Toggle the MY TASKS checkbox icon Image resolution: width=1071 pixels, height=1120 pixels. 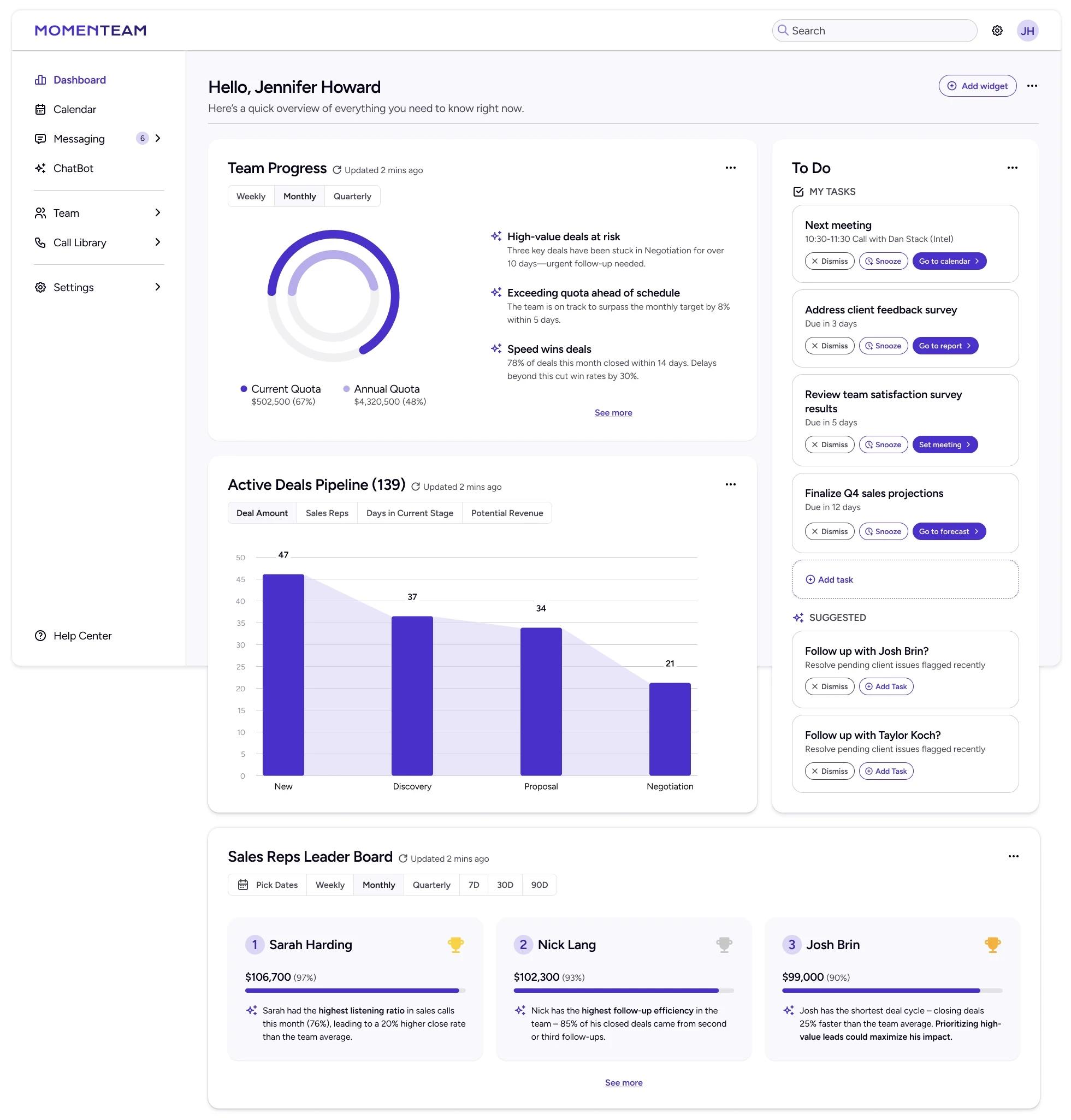(x=798, y=192)
